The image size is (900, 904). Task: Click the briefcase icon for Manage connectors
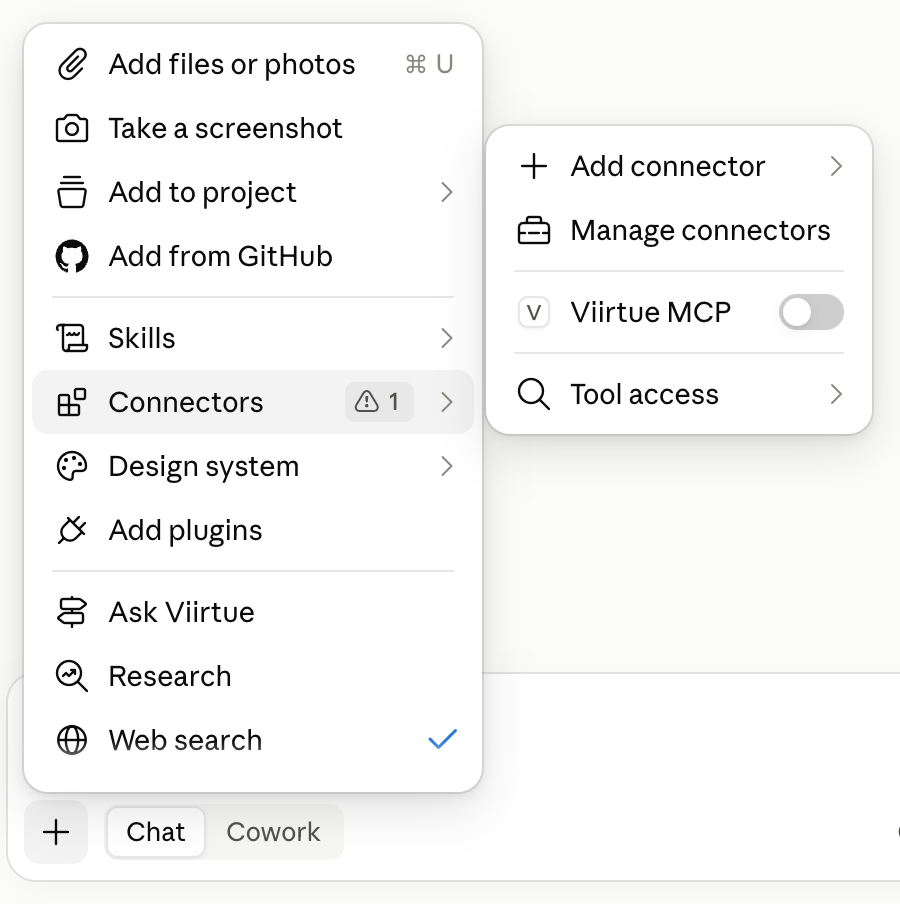[x=534, y=230]
